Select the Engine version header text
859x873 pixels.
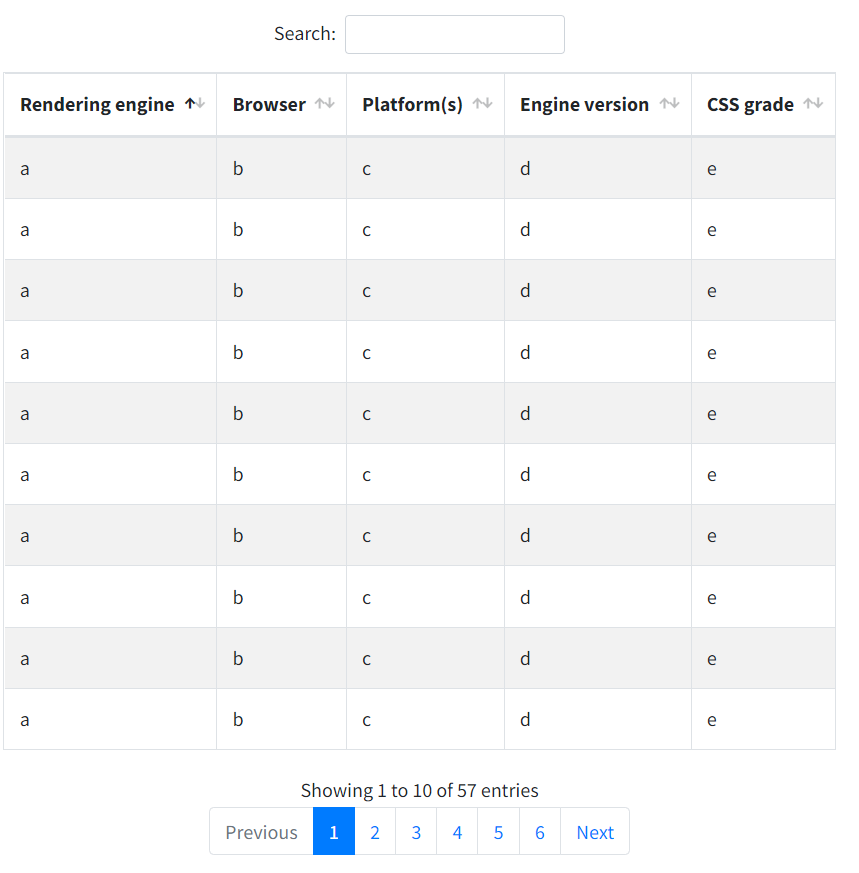pyautogui.click(x=585, y=105)
